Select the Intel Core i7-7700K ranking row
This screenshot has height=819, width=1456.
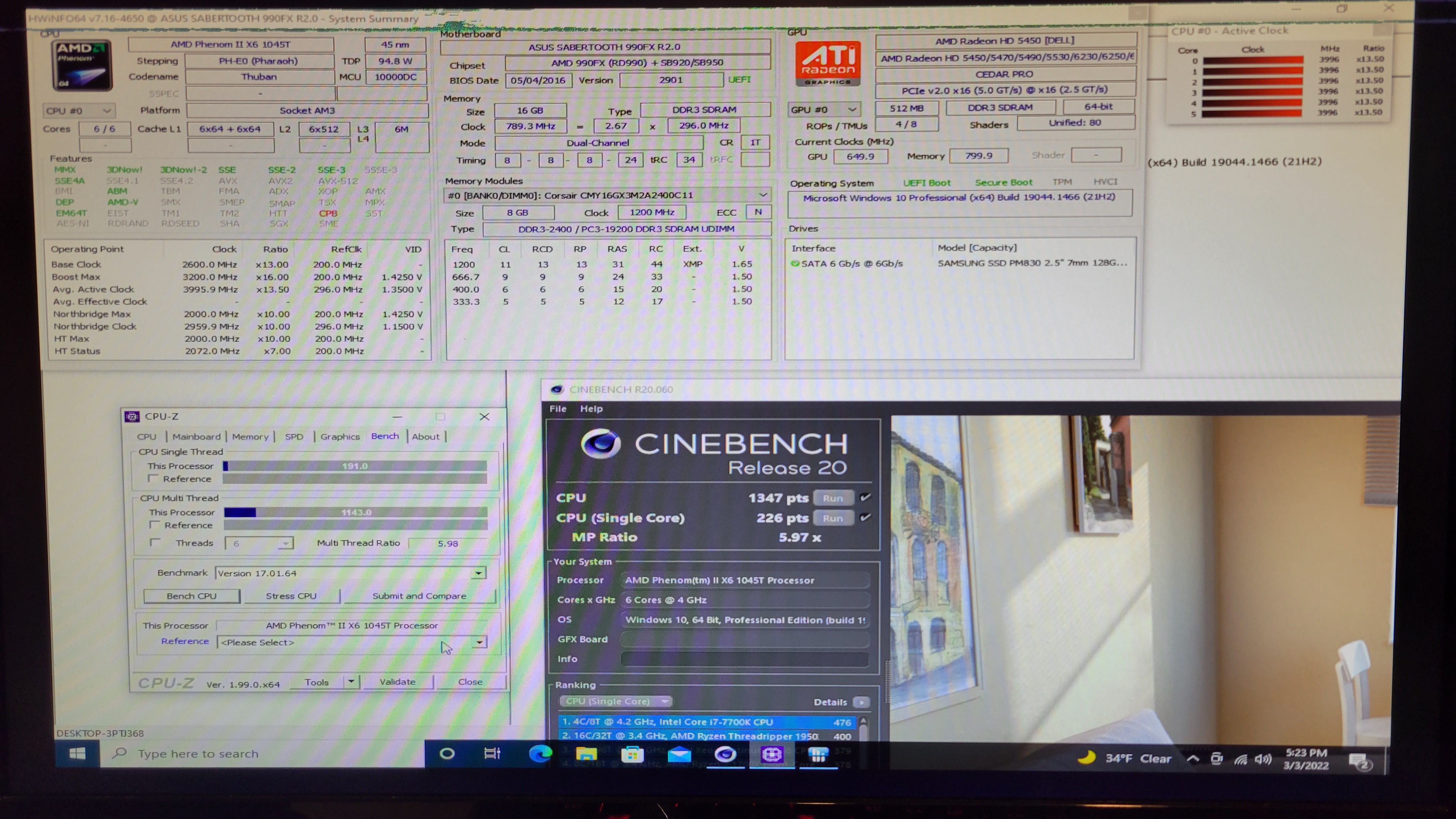[707, 722]
